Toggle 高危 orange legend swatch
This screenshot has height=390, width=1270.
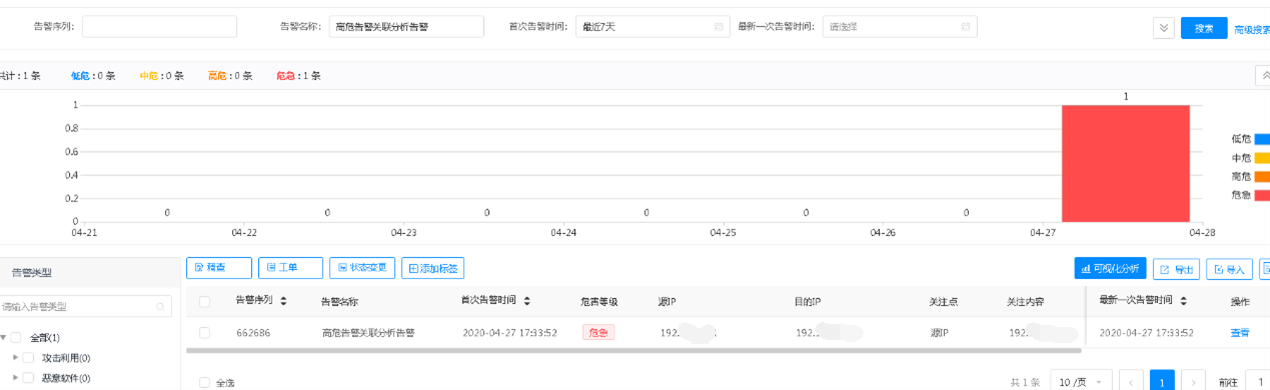coord(1262,176)
